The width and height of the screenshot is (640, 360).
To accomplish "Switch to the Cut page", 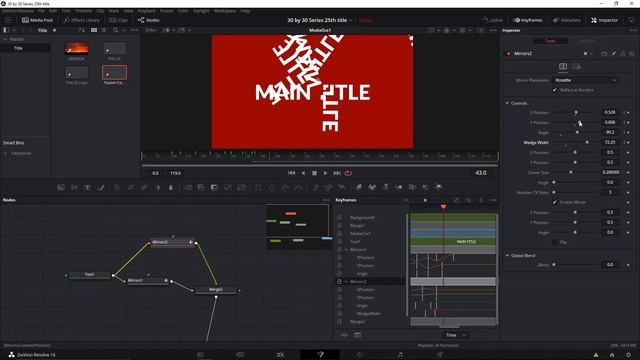I will pyautogui.click(x=240, y=355).
